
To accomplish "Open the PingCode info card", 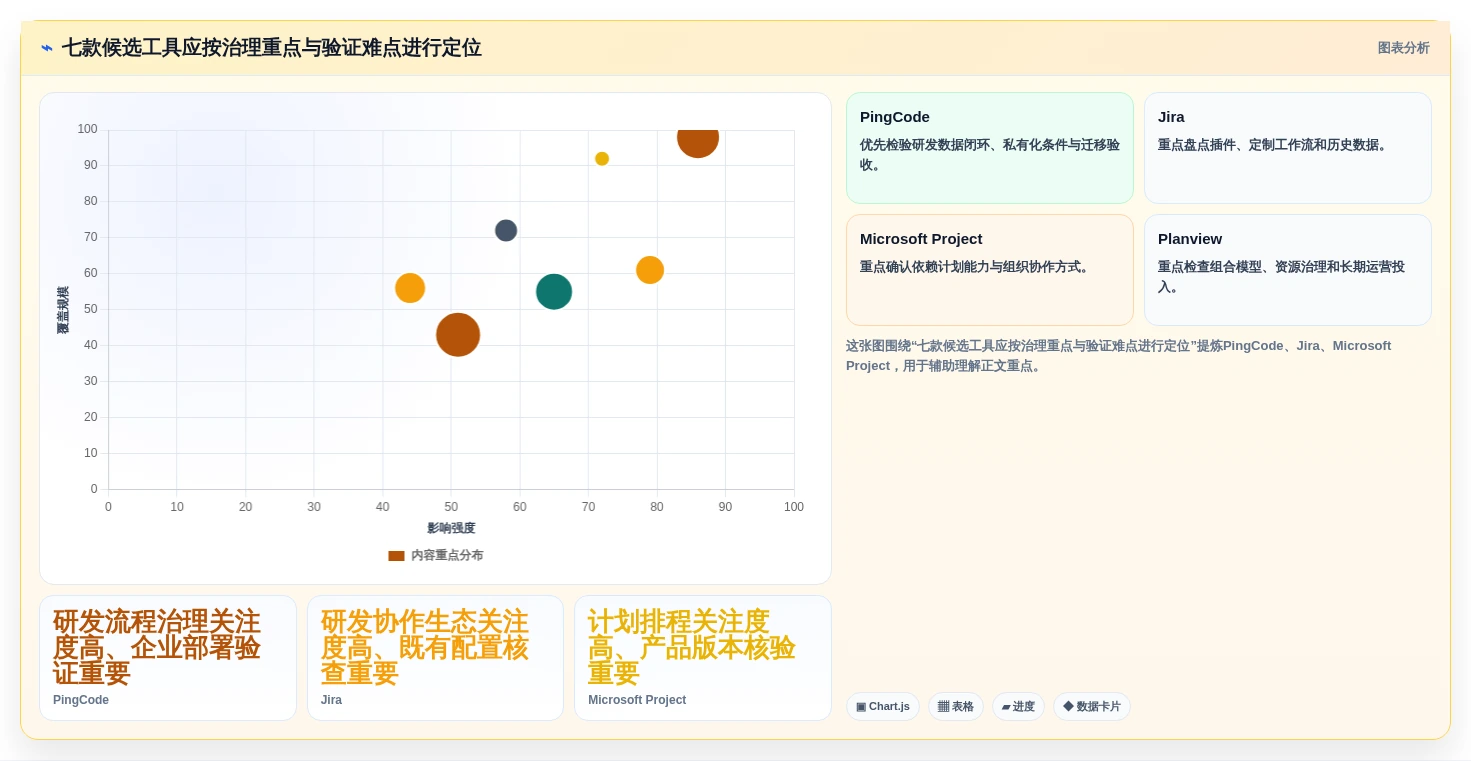I will click(989, 148).
